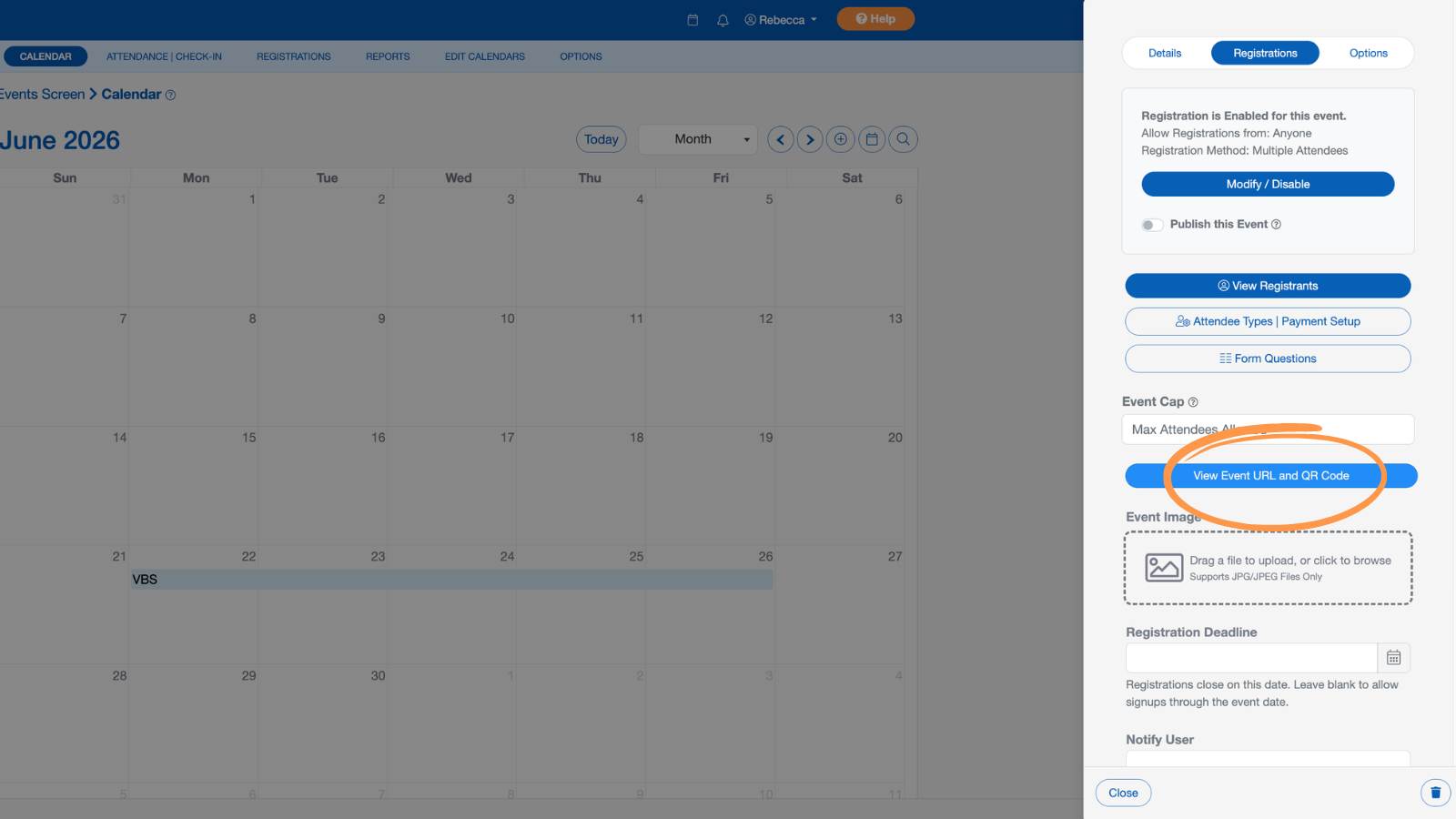Open Attendee Types | Payment Setup
The height and width of the screenshot is (819, 1456).
click(1268, 321)
